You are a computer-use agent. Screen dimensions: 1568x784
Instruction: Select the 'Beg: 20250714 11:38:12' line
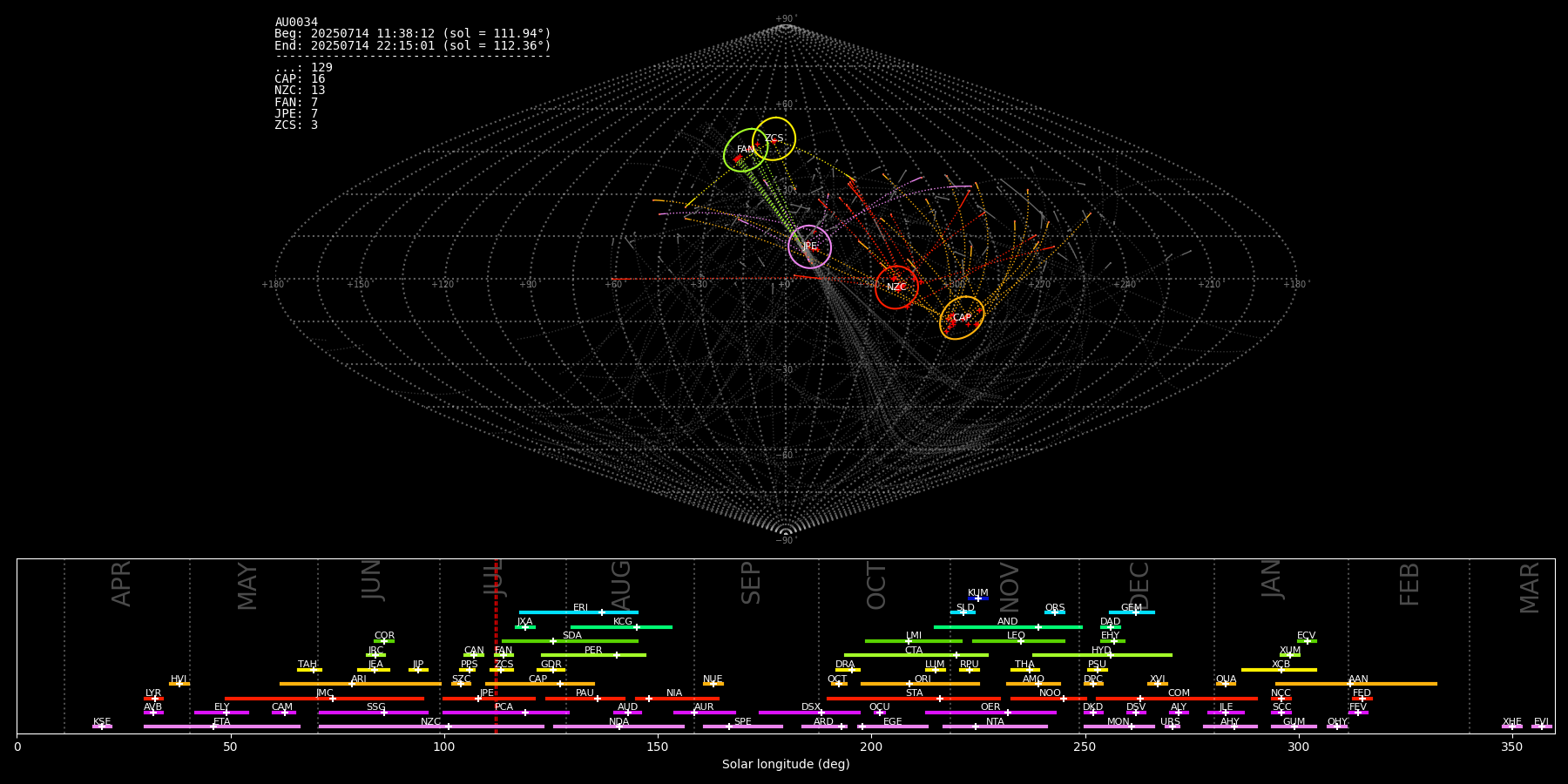(413, 34)
